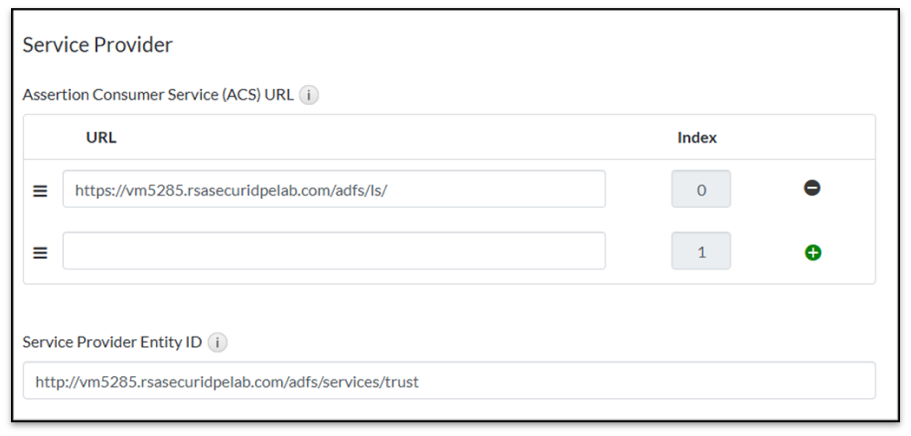911x436 pixels.
Task: Open info tooltip for Service Provider Entity ID
Action: [217, 342]
